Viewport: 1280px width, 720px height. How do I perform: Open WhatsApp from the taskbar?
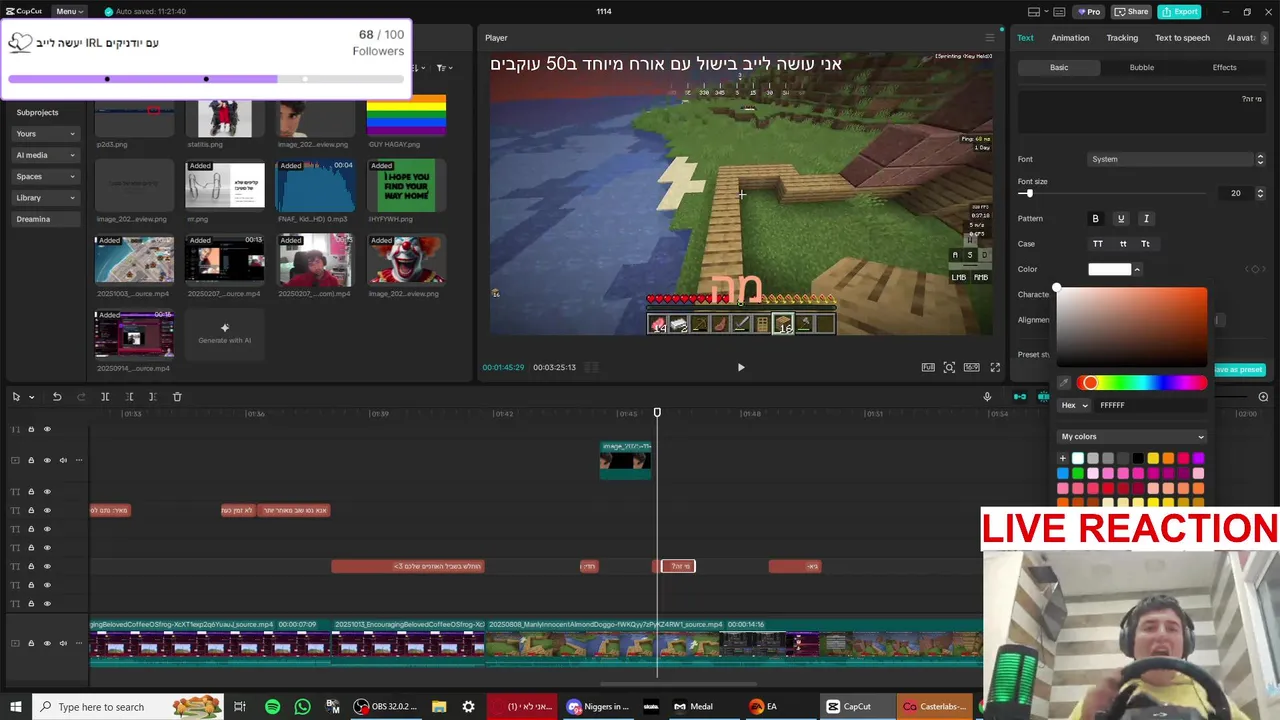(303, 706)
